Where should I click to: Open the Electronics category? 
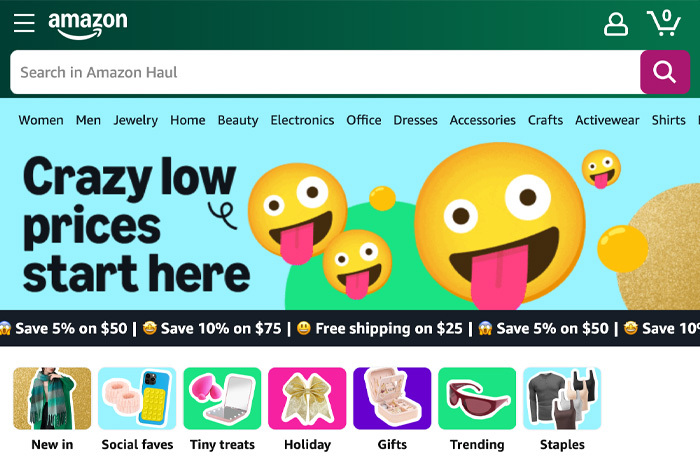pos(302,120)
